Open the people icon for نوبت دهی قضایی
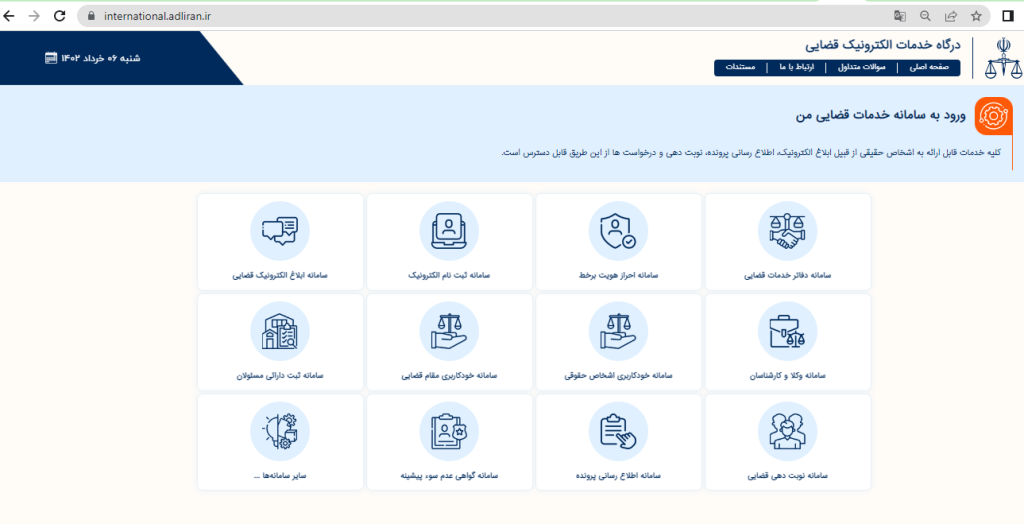The height and width of the screenshot is (524, 1024). [787, 432]
